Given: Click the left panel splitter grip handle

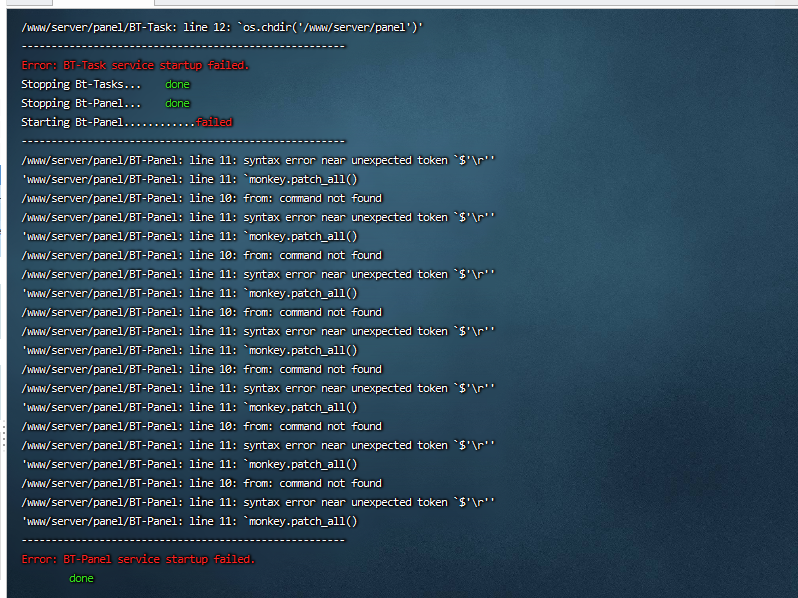Looking at the screenshot, I should tap(3, 434).
